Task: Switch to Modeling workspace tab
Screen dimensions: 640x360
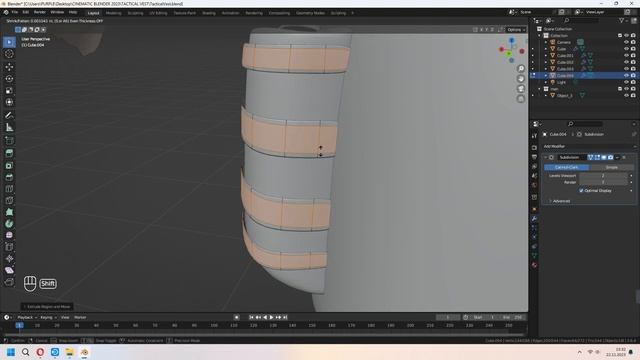Action: tap(113, 13)
